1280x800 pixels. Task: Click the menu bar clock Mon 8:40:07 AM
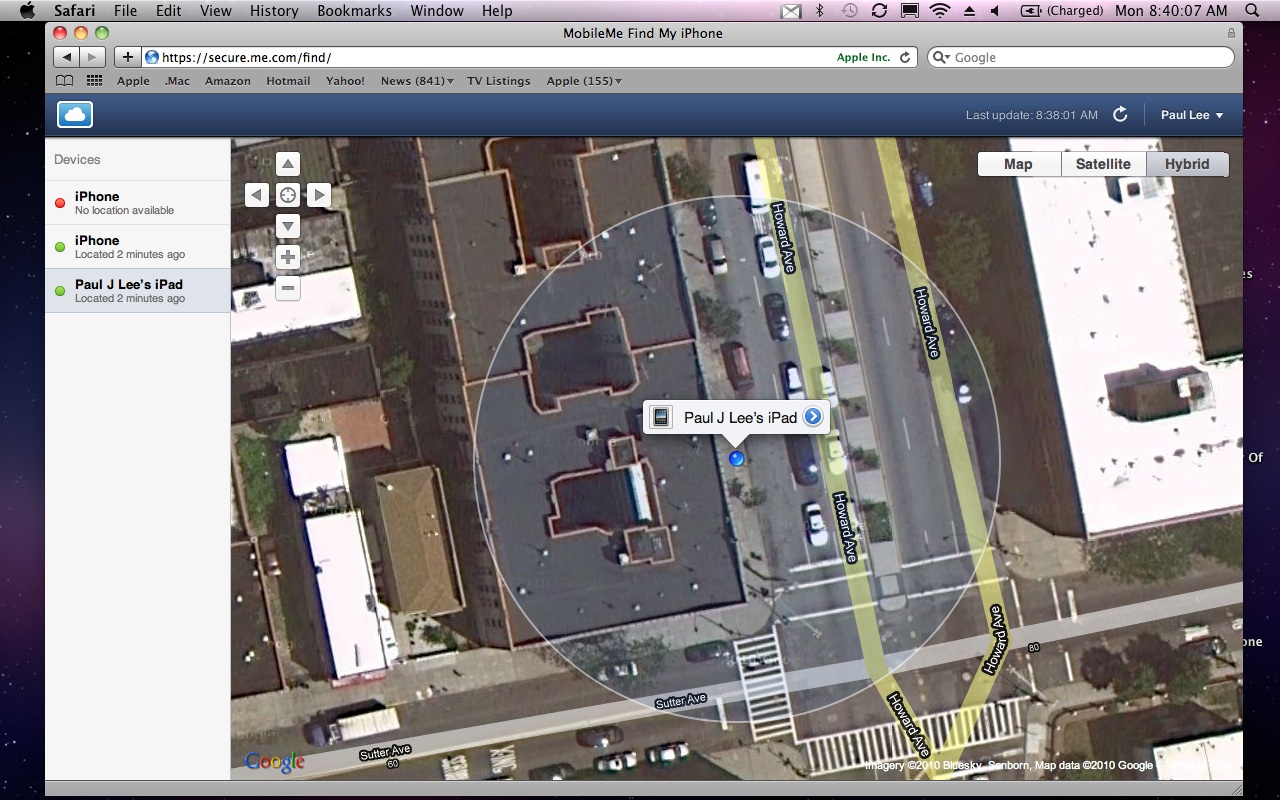pos(1171,10)
